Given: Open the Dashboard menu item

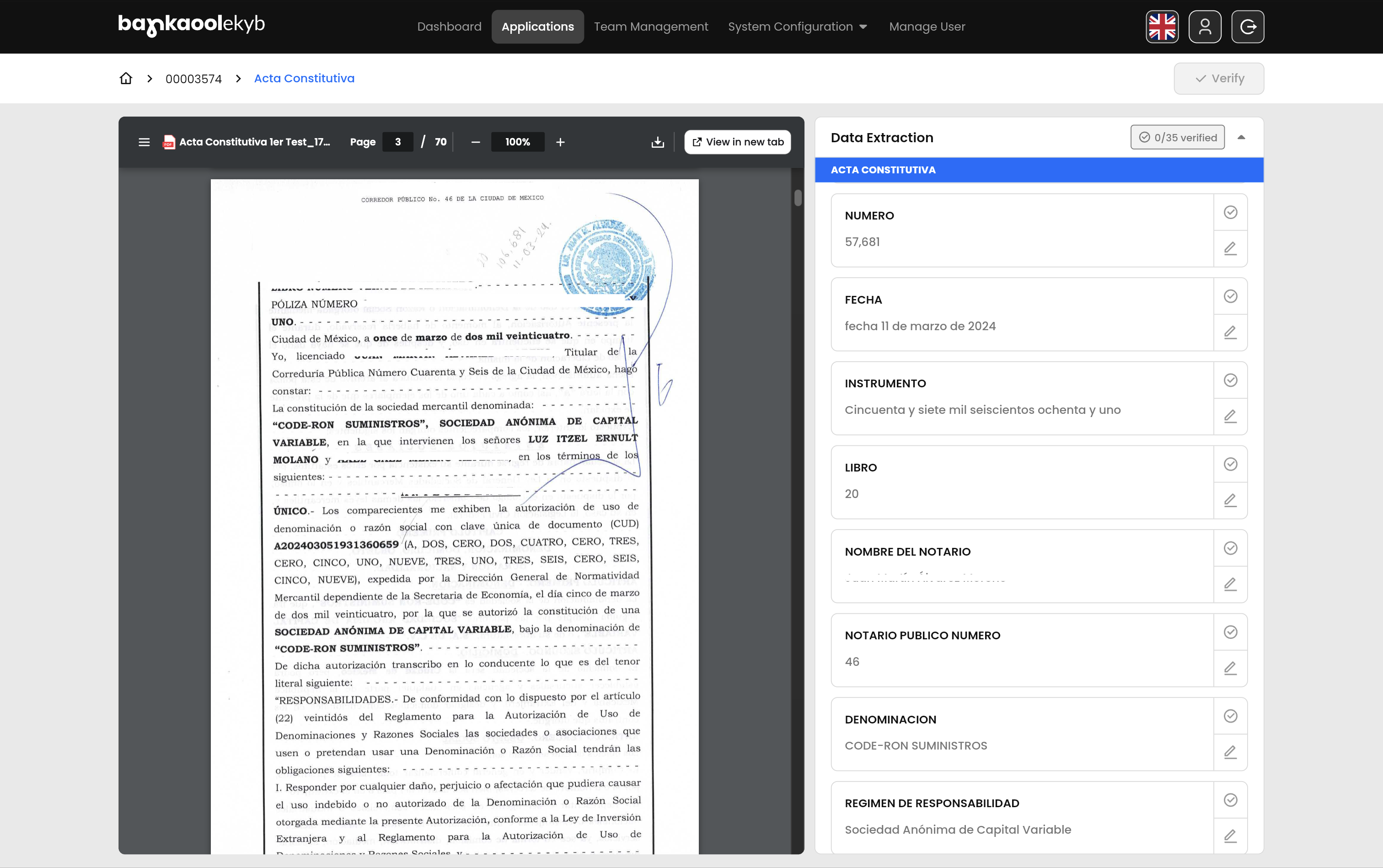Looking at the screenshot, I should [449, 27].
